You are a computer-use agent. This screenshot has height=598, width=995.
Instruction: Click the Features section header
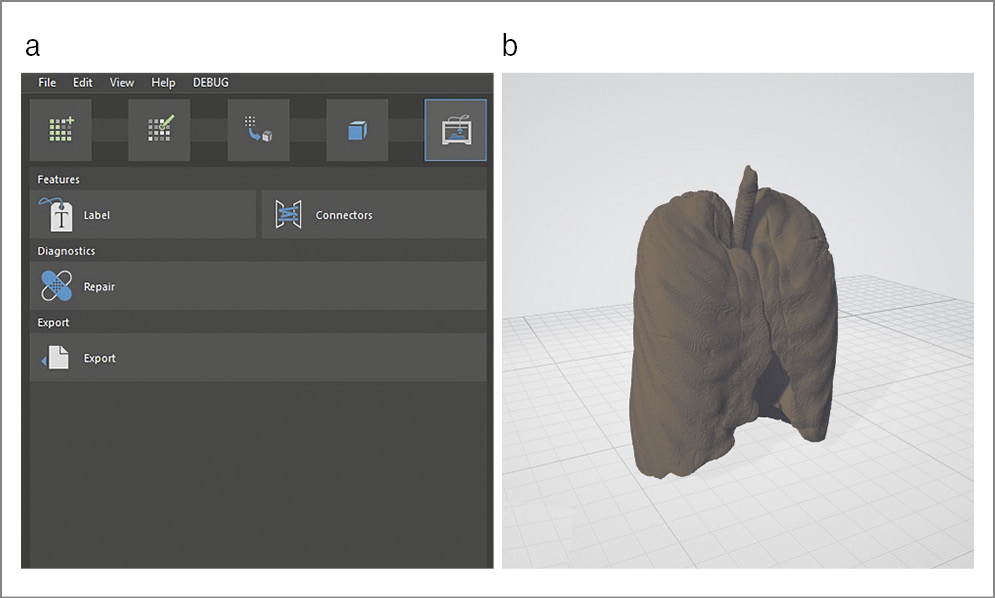point(59,179)
